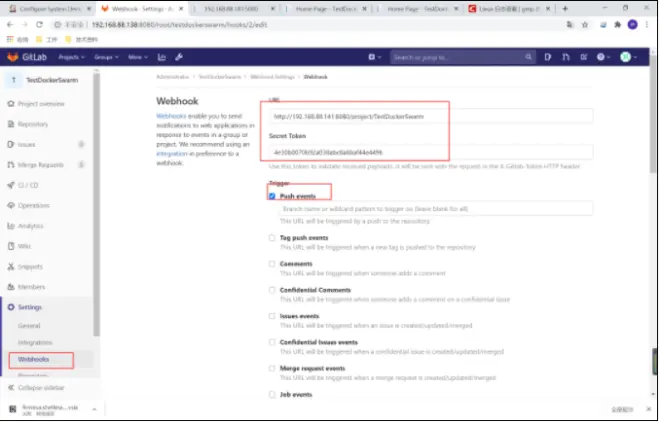Open the Groups dropdown in navbar
This screenshot has height=422, width=660.
[x=106, y=57]
